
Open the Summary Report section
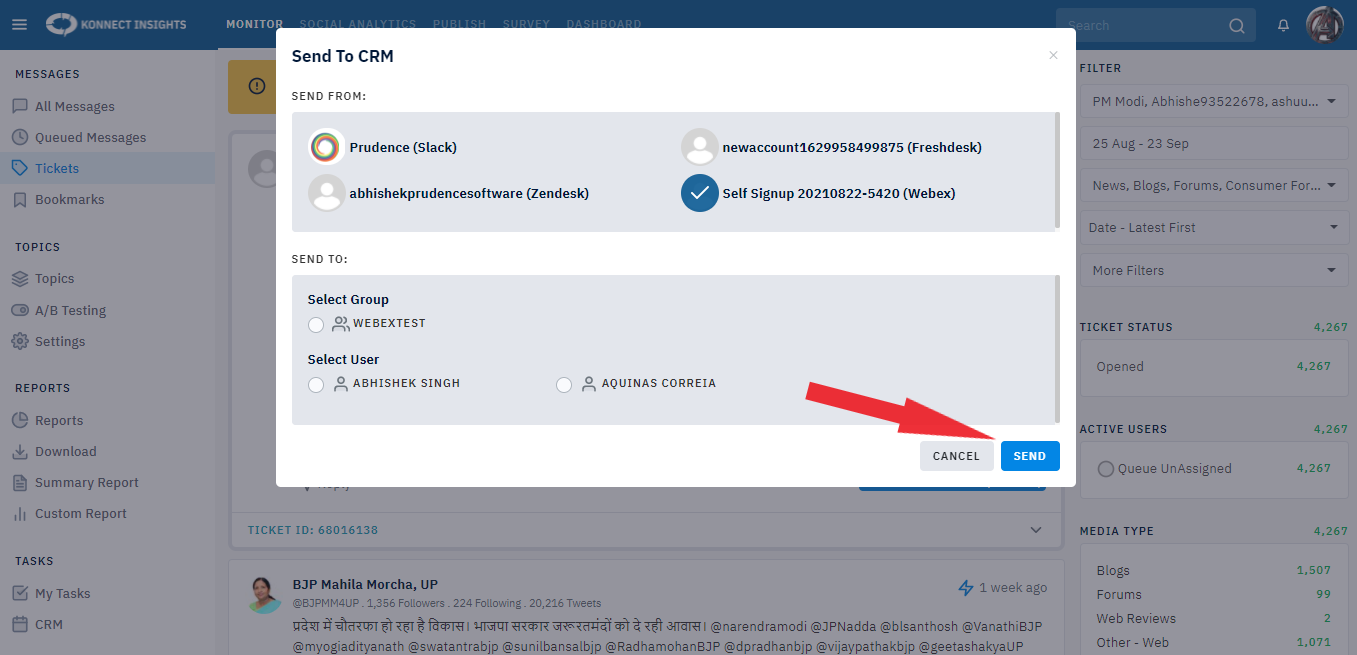point(88,482)
